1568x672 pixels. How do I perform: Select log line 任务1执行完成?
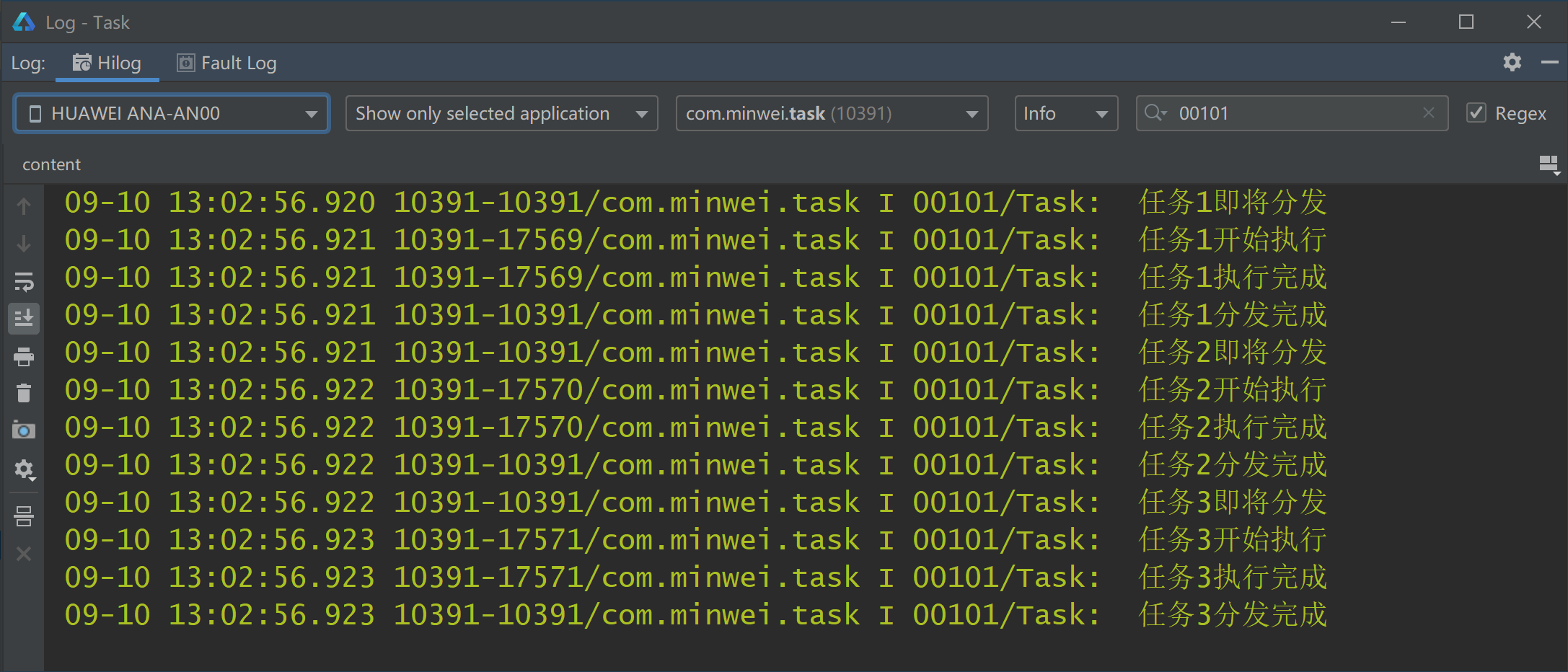click(695, 278)
